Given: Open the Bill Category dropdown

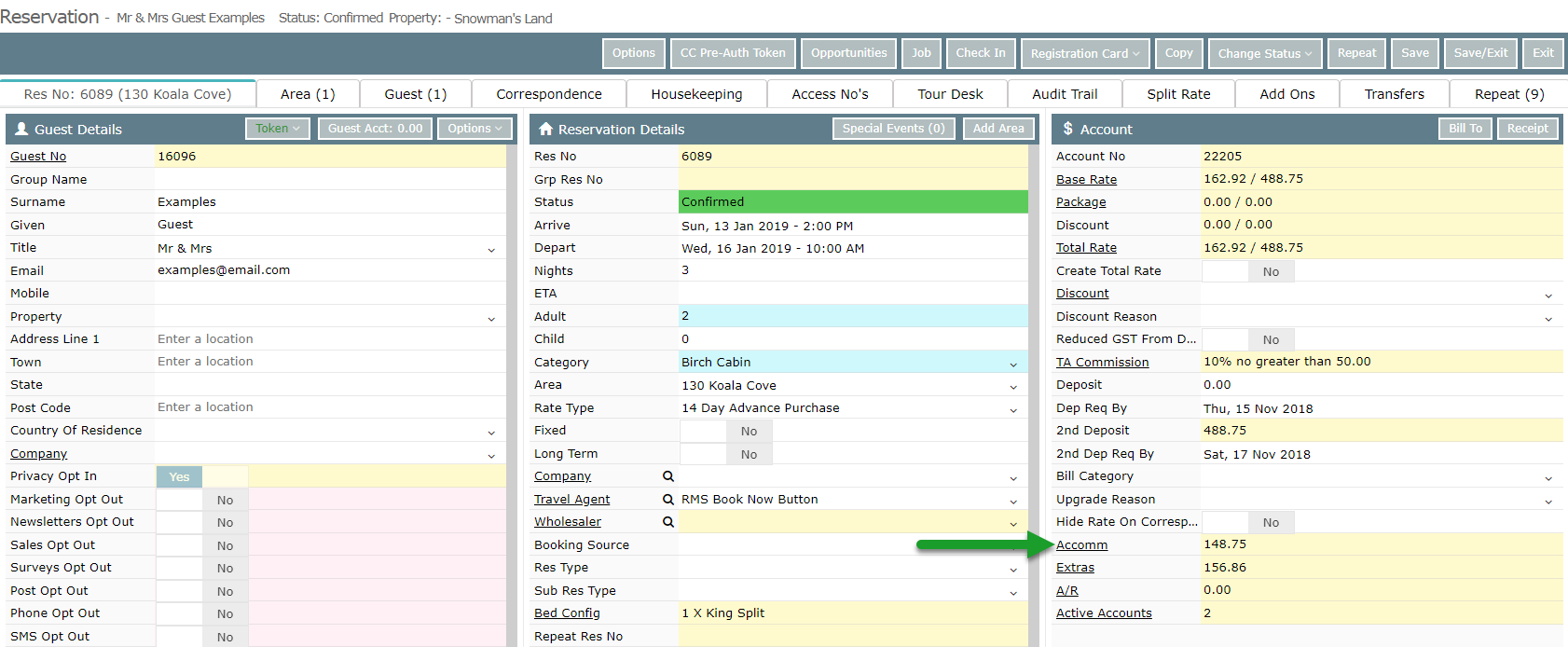Looking at the screenshot, I should pos(1548,477).
